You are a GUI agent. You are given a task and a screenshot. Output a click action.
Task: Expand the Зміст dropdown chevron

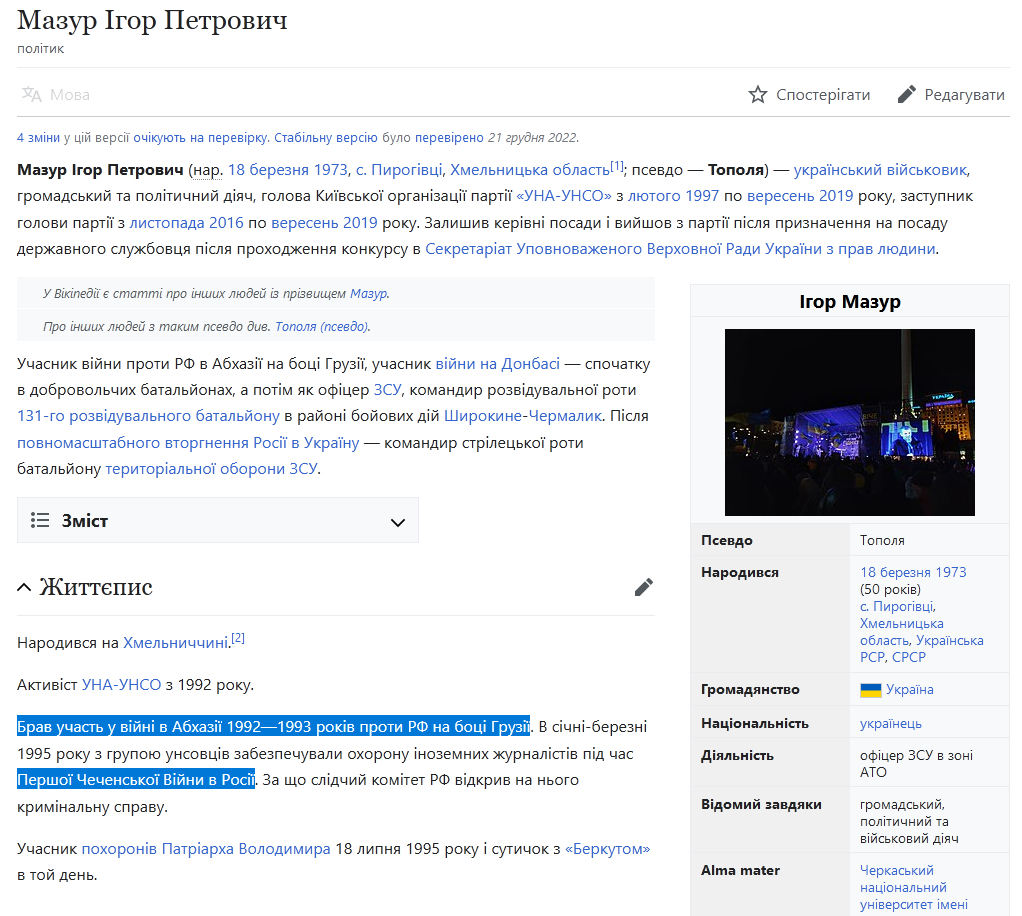pyautogui.click(x=398, y=522)
